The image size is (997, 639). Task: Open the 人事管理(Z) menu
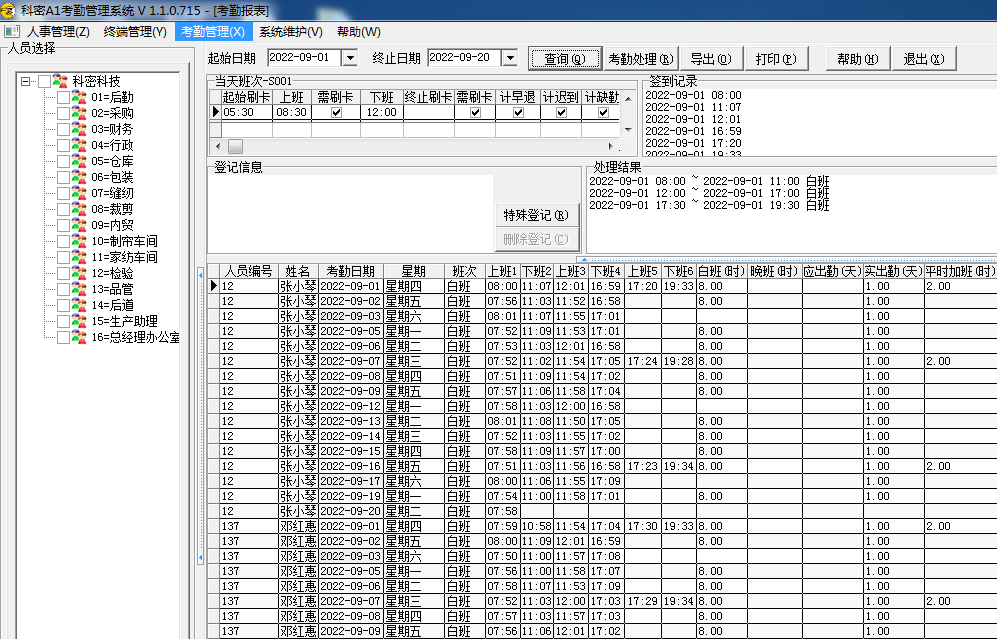coord(58,32)
